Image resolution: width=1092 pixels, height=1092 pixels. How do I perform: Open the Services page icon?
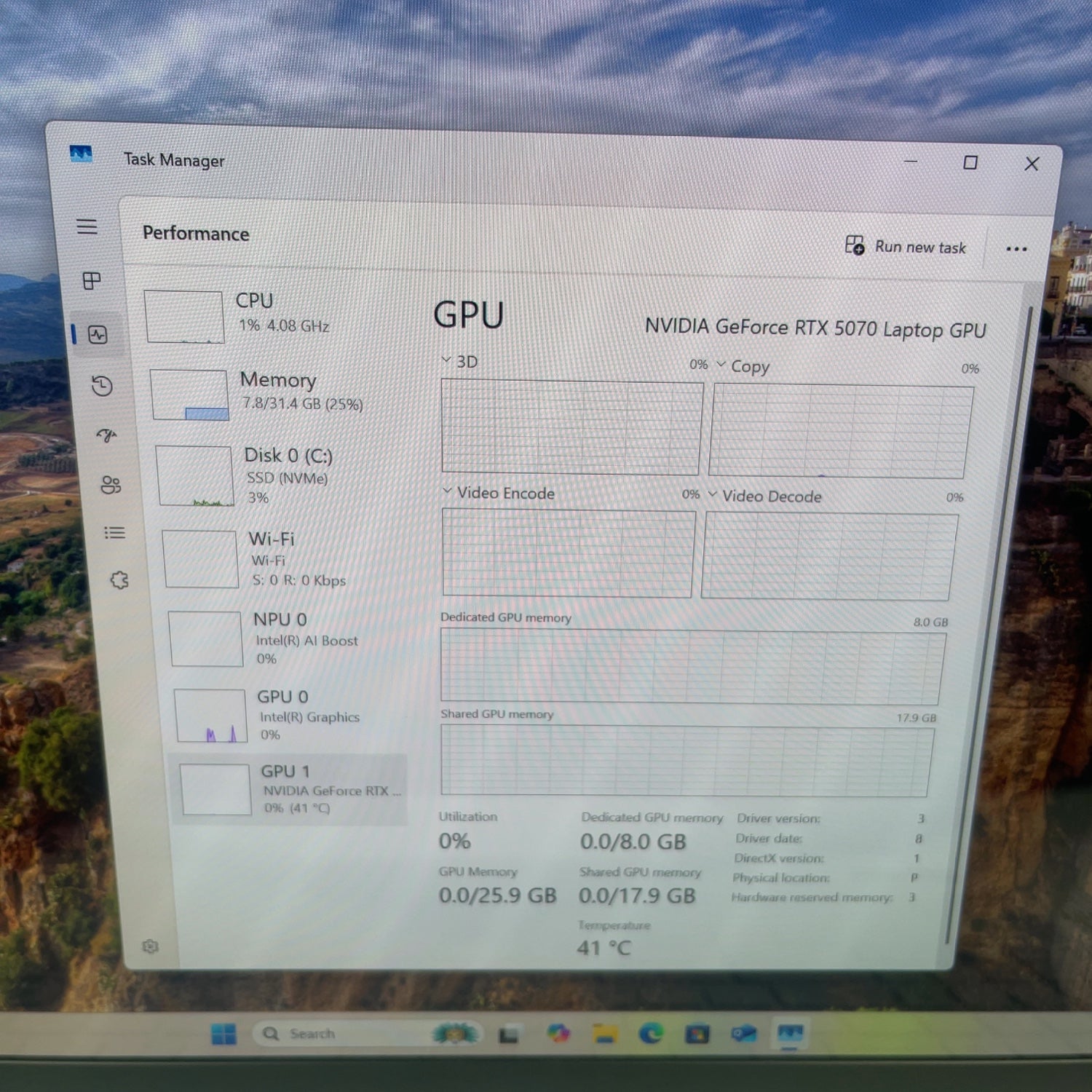pos(119,580)
